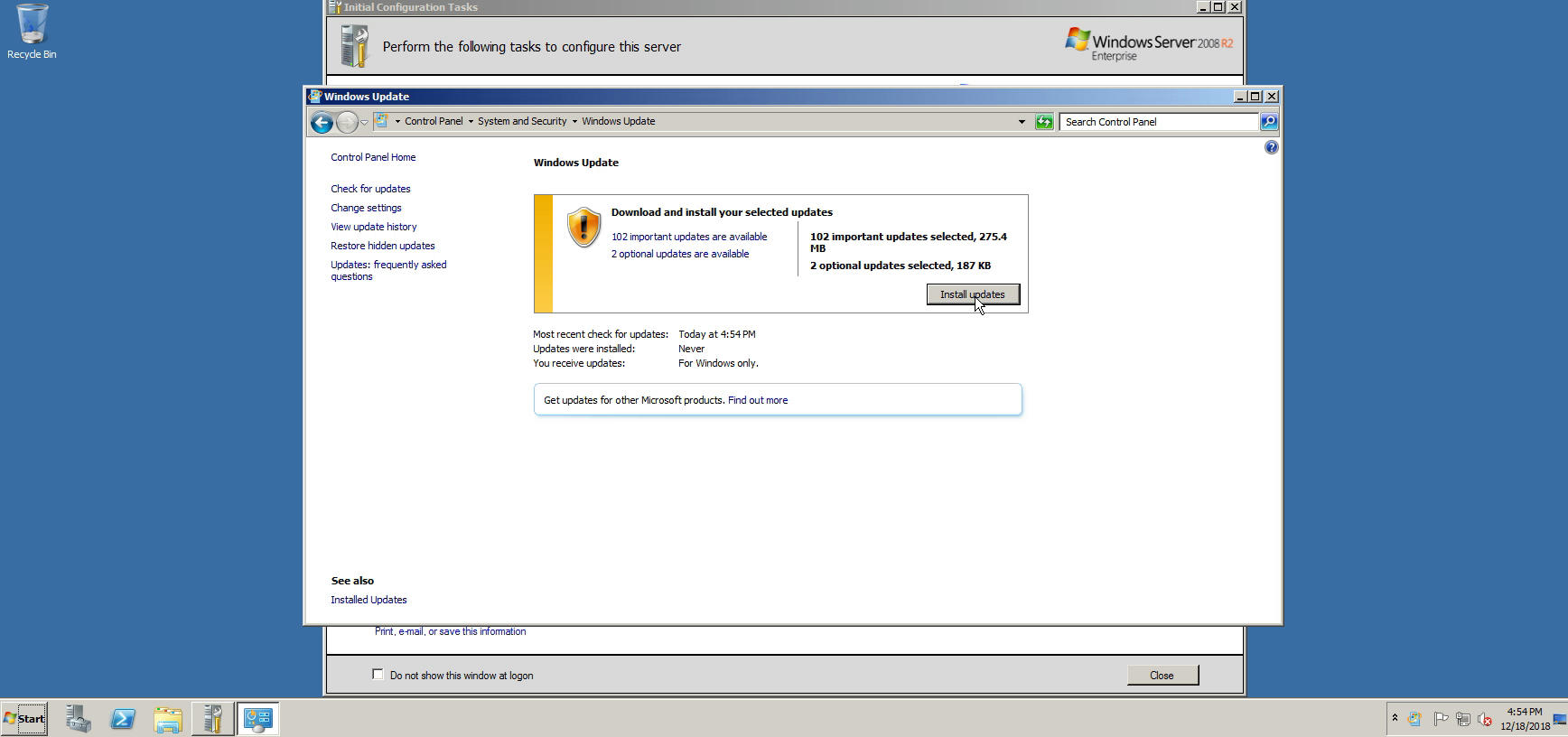
Task: Open Print, e-mail, or save this information
Action: (x=450, y=631)
